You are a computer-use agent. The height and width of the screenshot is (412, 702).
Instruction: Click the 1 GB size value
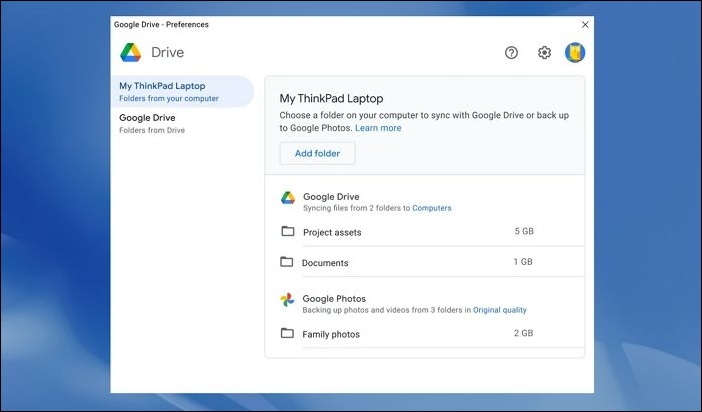523,262
